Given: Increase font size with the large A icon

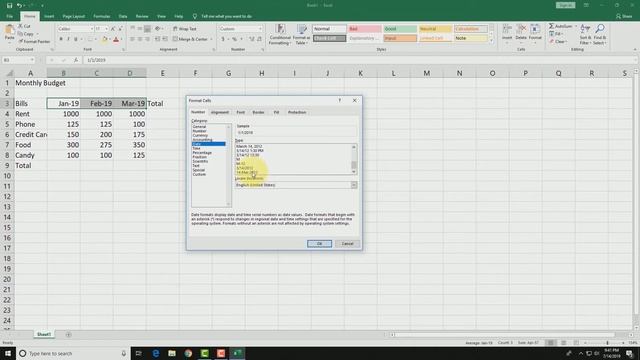Looking at the screenshot, I should 113,29.
